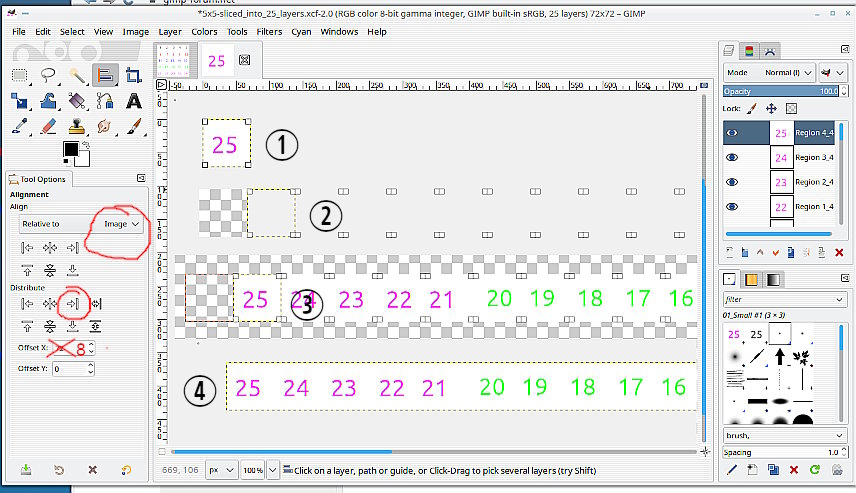
Task: Select the Fuzzy Select wand tool
Action: [77, 75]
